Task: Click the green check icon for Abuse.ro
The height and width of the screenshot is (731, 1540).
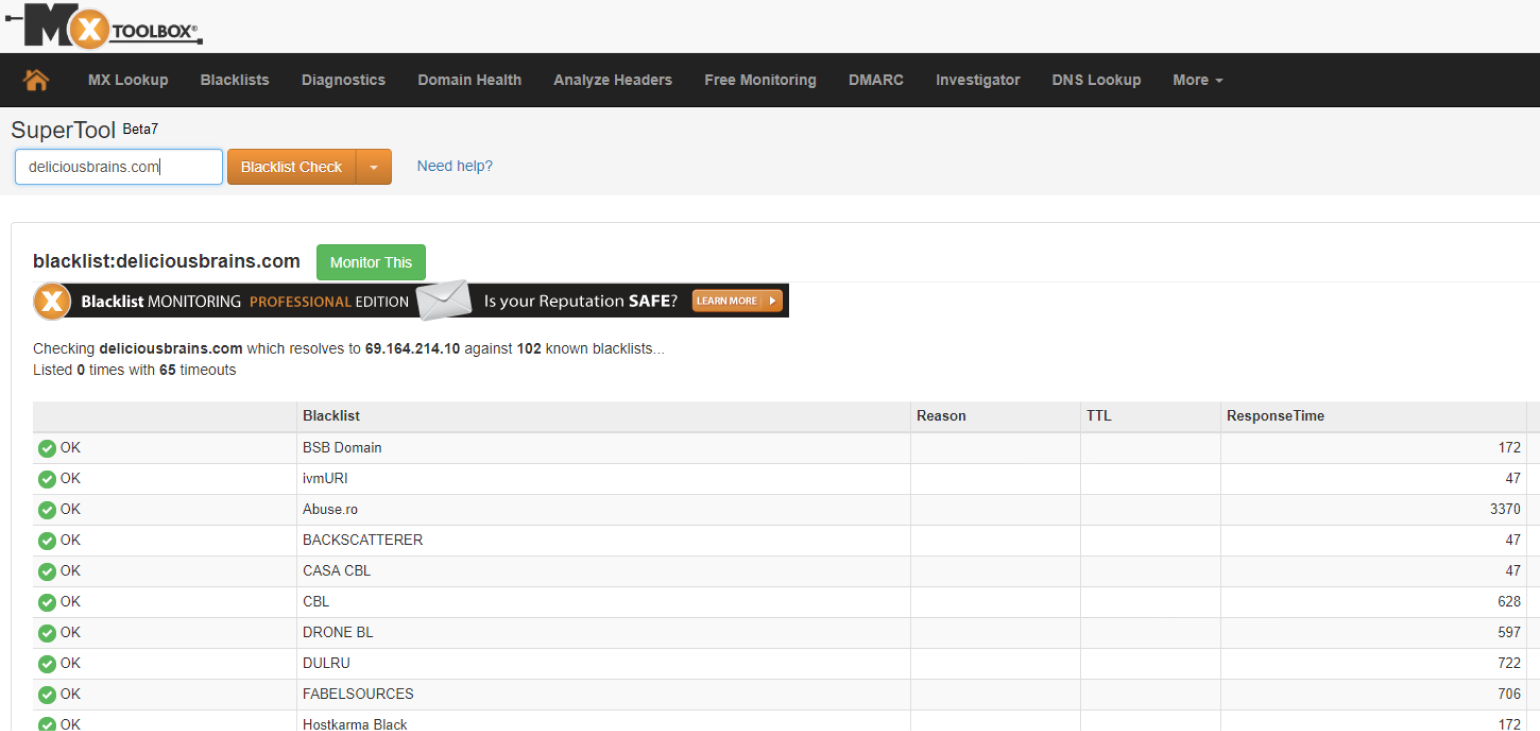Action: 47,510
